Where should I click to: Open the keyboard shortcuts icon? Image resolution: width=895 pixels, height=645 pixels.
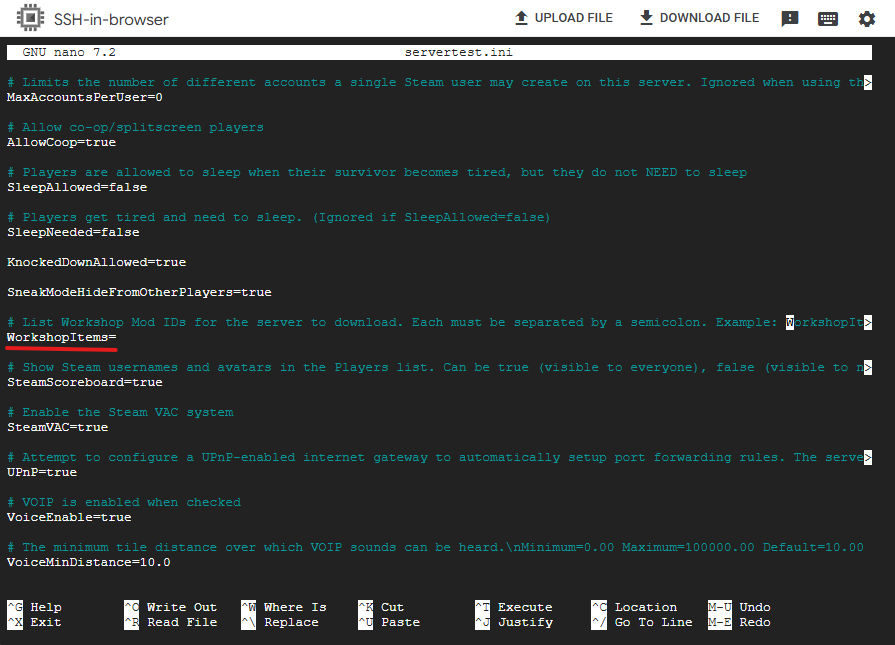click(828, 19)
